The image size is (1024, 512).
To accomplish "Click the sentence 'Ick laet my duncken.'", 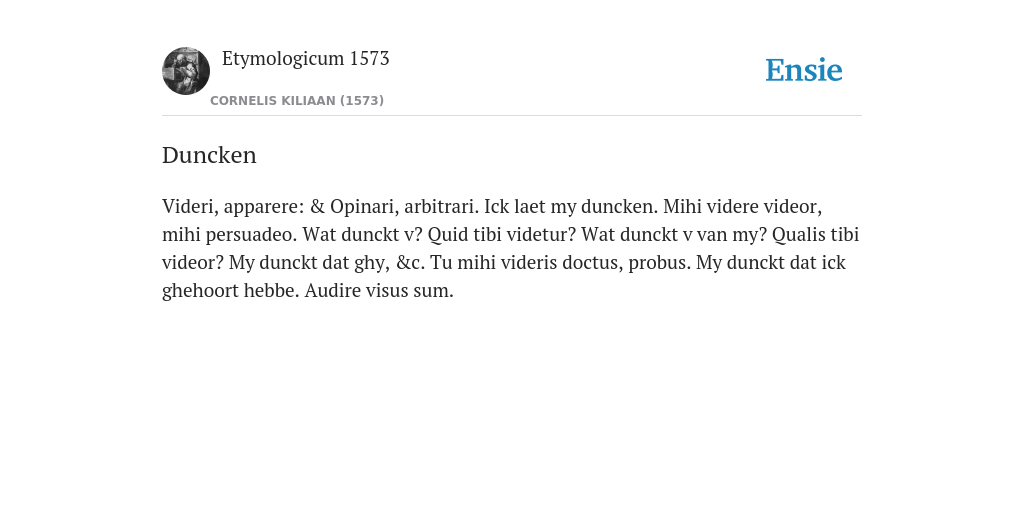I will [x=571, y=206].
